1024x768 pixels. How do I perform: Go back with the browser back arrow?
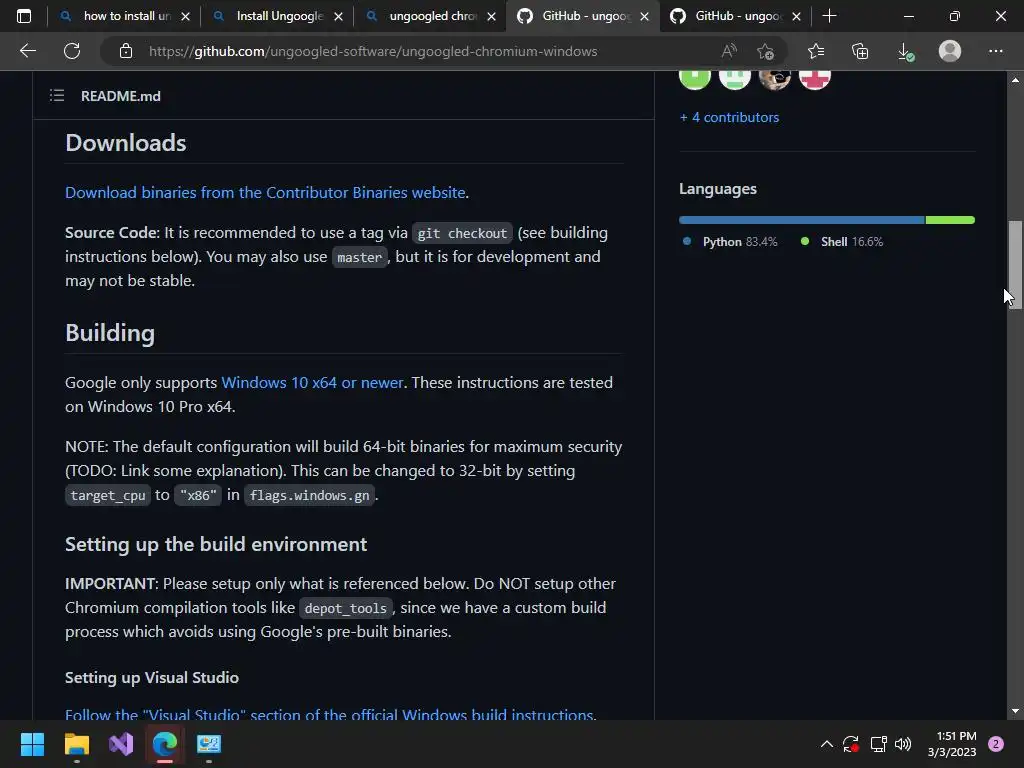point(27,51)
